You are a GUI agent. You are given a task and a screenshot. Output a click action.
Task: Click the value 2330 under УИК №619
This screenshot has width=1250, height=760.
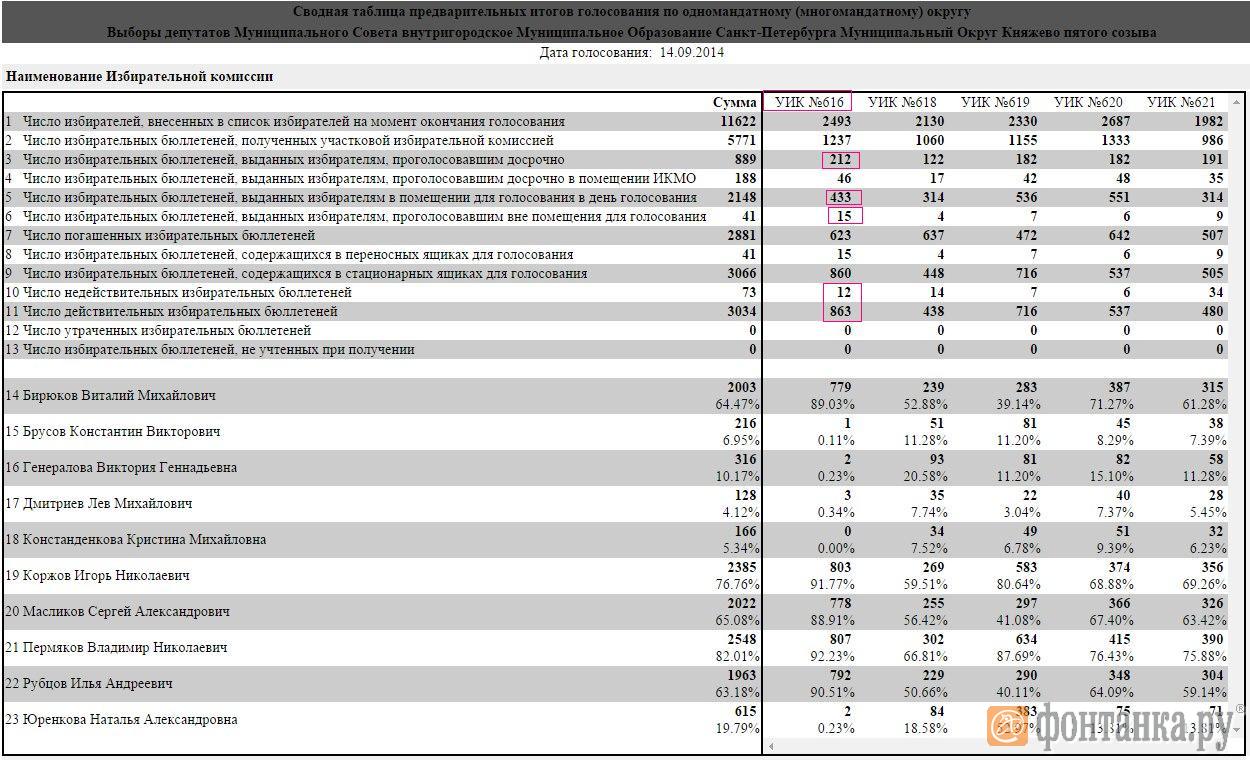(x=1021, y=121)
